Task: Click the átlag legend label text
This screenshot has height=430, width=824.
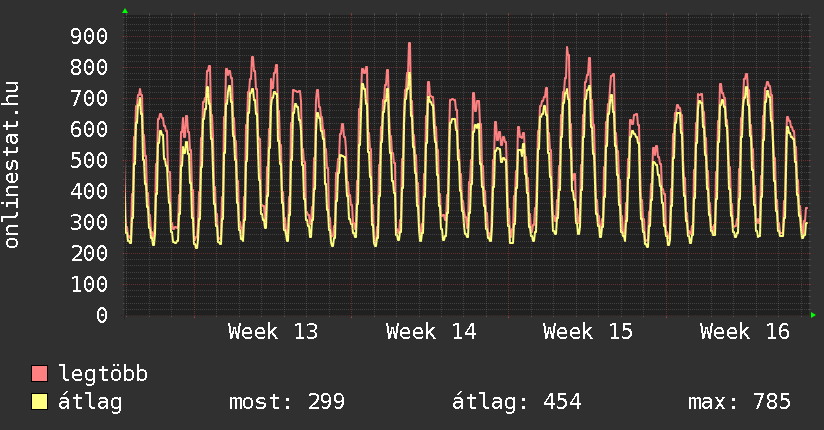Action: pyautogui.click(x=90, y=402)
